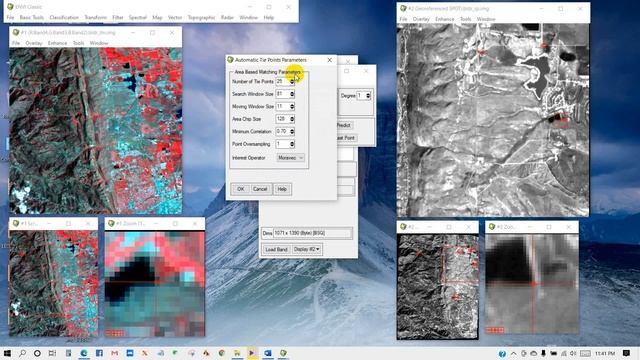The height and width of the screenshot is (360, 640).
Task: Open Classification menu in ENVI Classic
Action: click(x=64, y=18)
